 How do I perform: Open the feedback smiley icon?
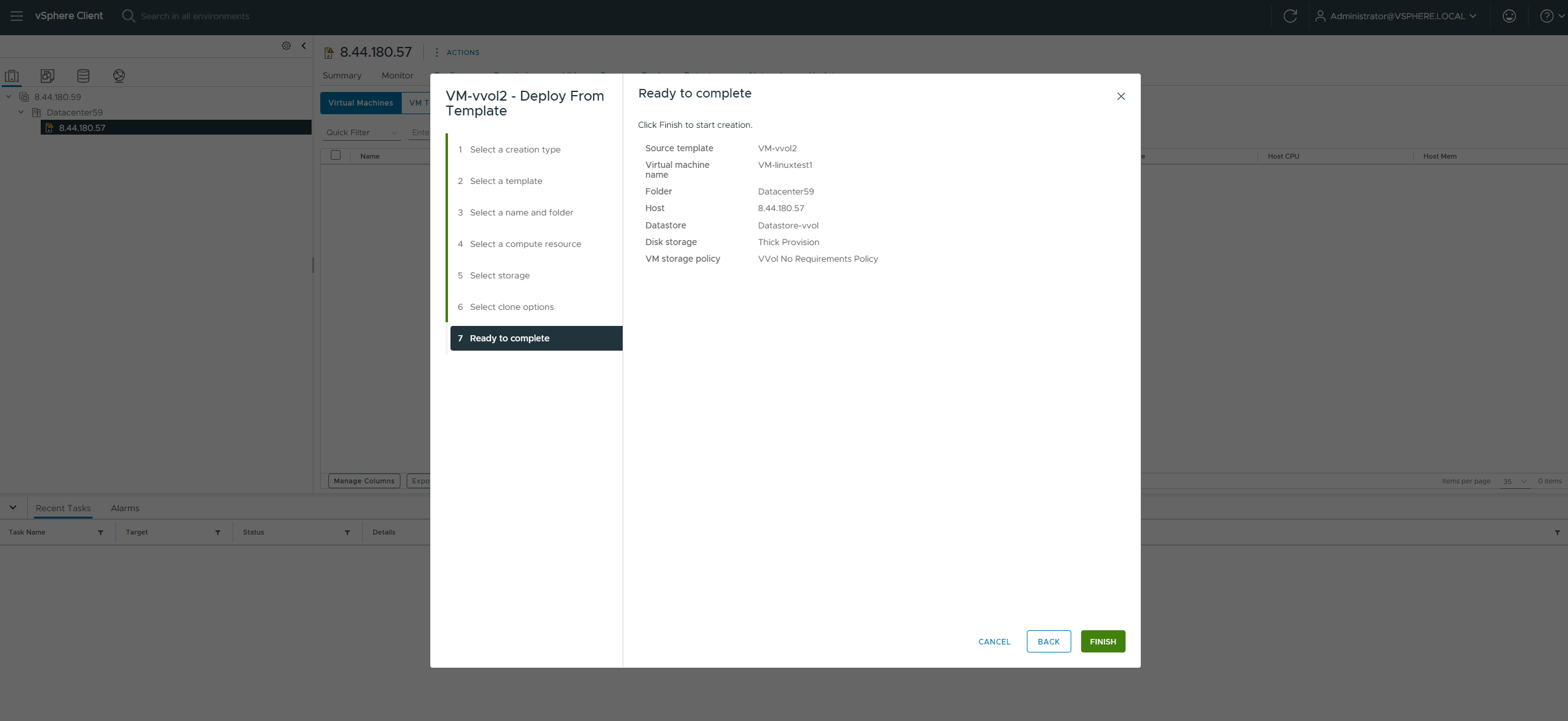click(x=1509, y=16)
